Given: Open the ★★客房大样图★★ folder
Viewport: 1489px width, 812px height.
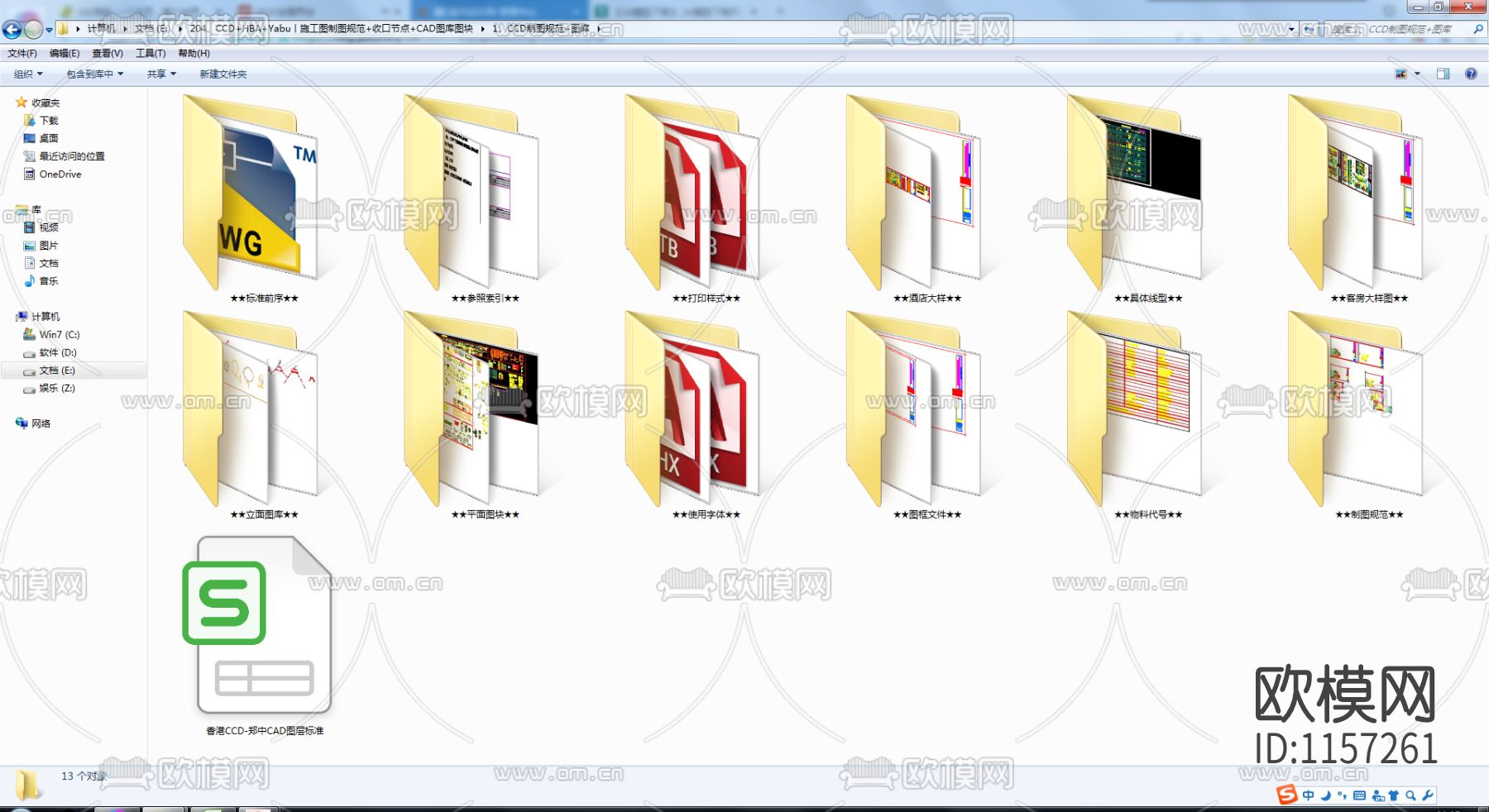Looking at the screenshot, I should [x=1357, y=192].
